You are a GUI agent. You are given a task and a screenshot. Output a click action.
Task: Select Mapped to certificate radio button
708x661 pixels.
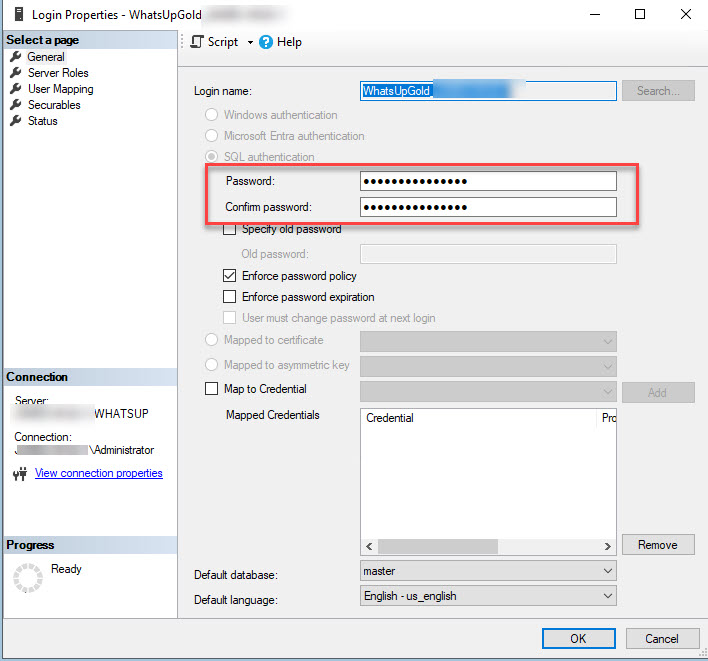click(x=211, y=340)
